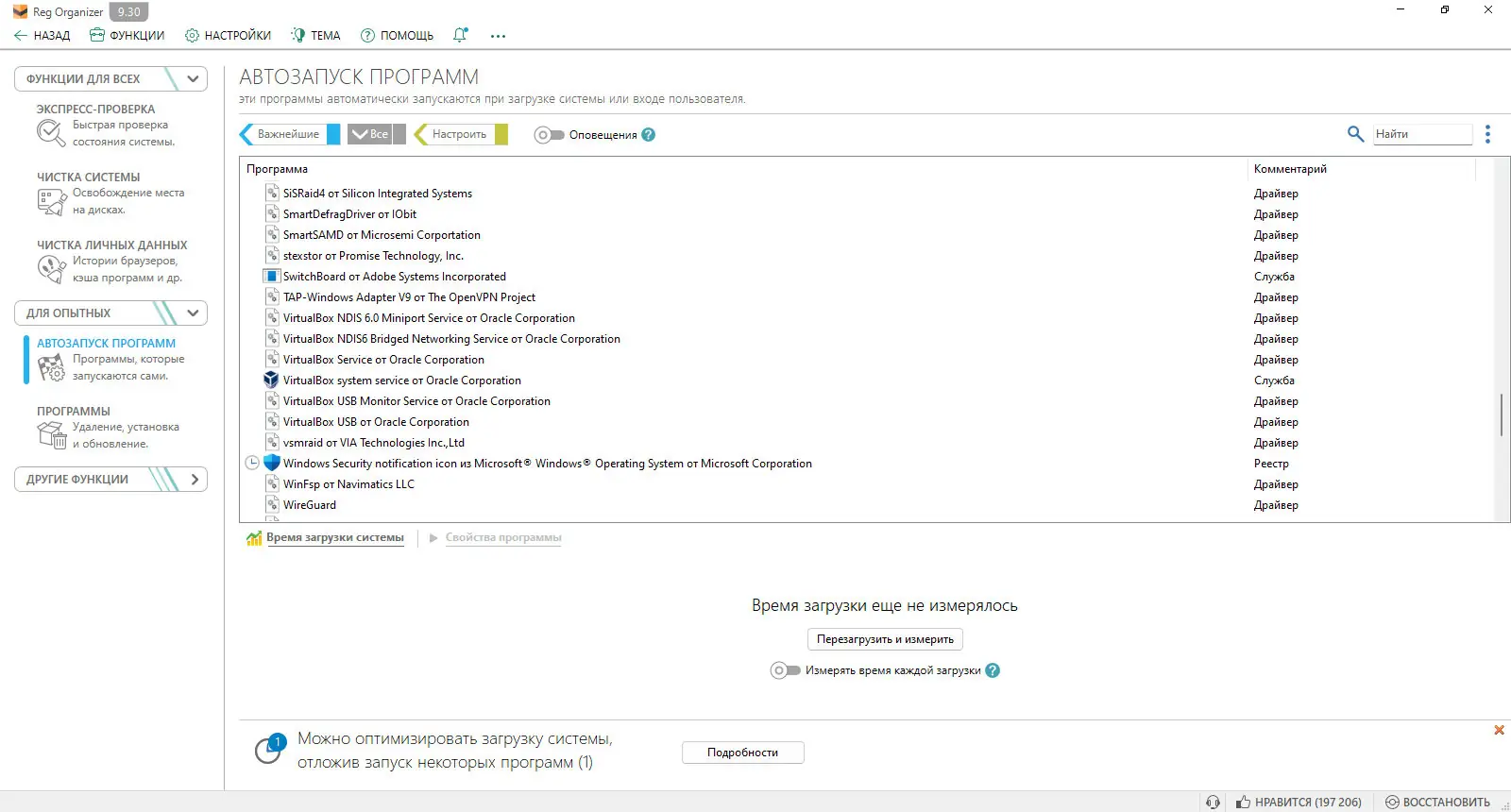Open the ПОМОЩЬ menu

pyautogui.click(x=398, y=36)
